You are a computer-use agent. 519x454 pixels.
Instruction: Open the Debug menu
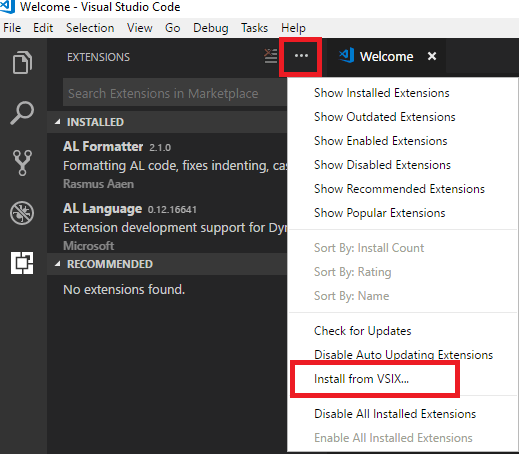[211, 28]
